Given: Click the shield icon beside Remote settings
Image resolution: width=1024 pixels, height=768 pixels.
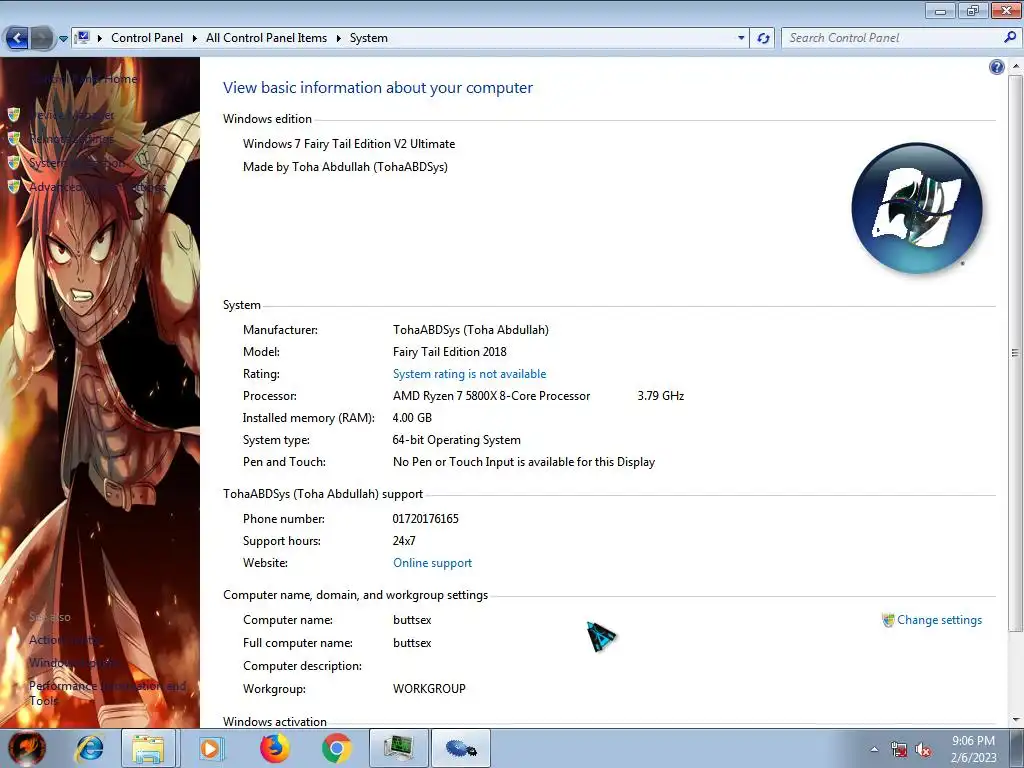Looking at the screenshot, I should (x=14, y=138).
